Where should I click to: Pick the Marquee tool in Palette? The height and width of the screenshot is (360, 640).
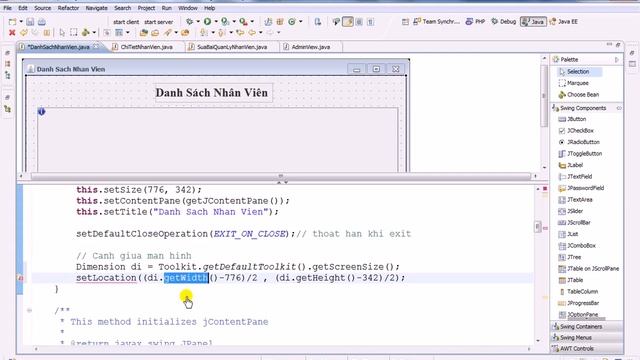(573, 83)
